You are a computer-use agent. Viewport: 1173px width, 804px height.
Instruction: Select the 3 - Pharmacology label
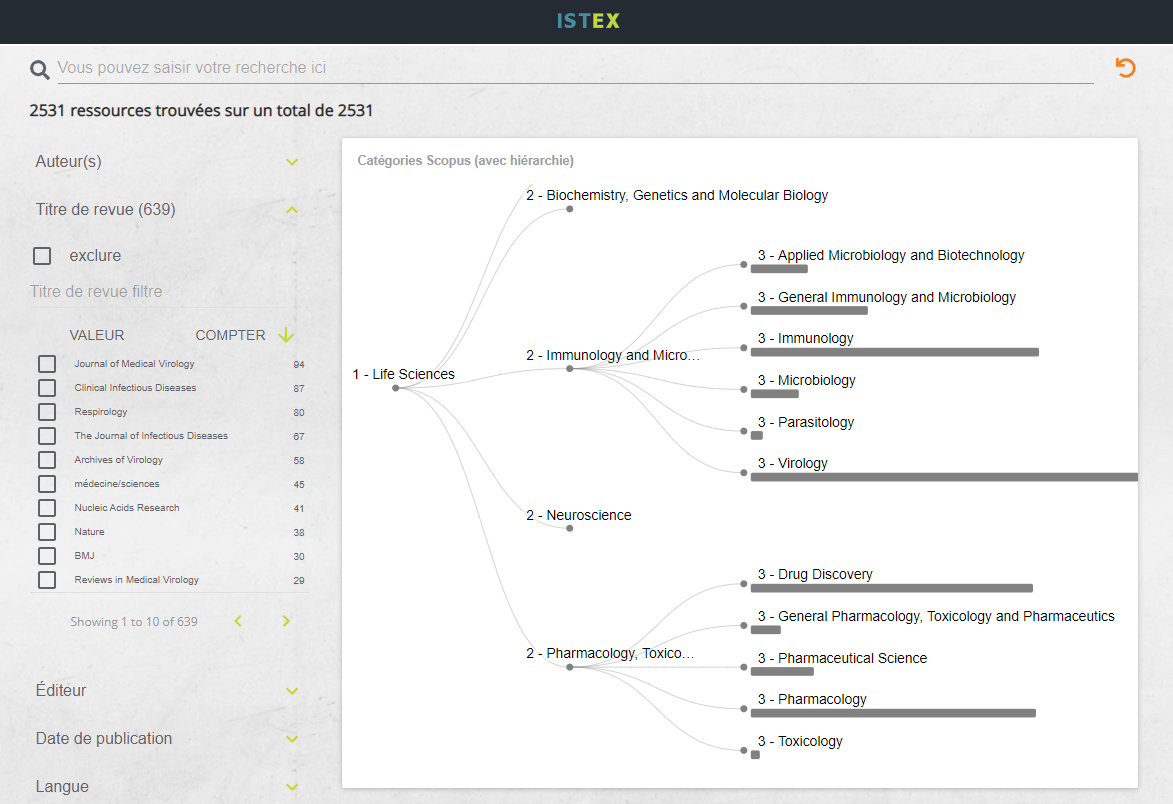pos(812,699)
